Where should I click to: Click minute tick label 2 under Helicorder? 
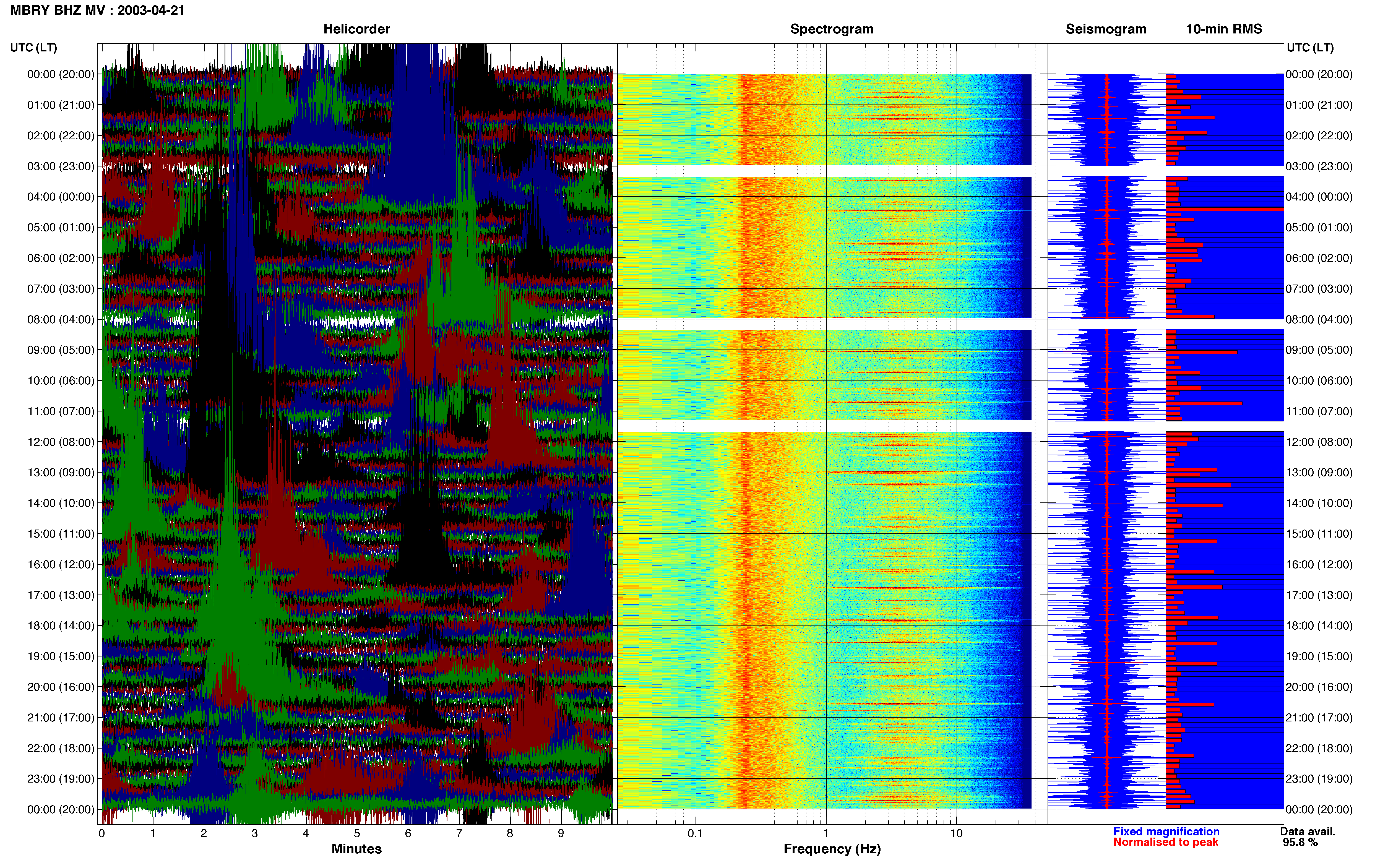pos(204,833)
